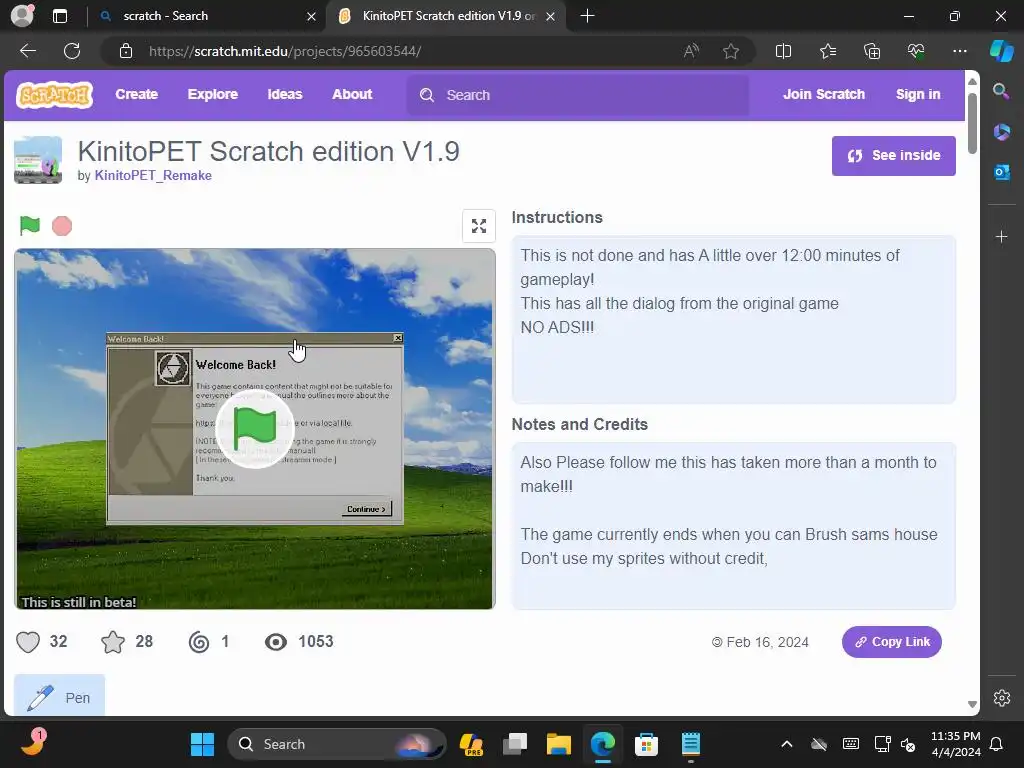
Task: Click the page vertical scrollbar thumb
Action: (972, 123)
